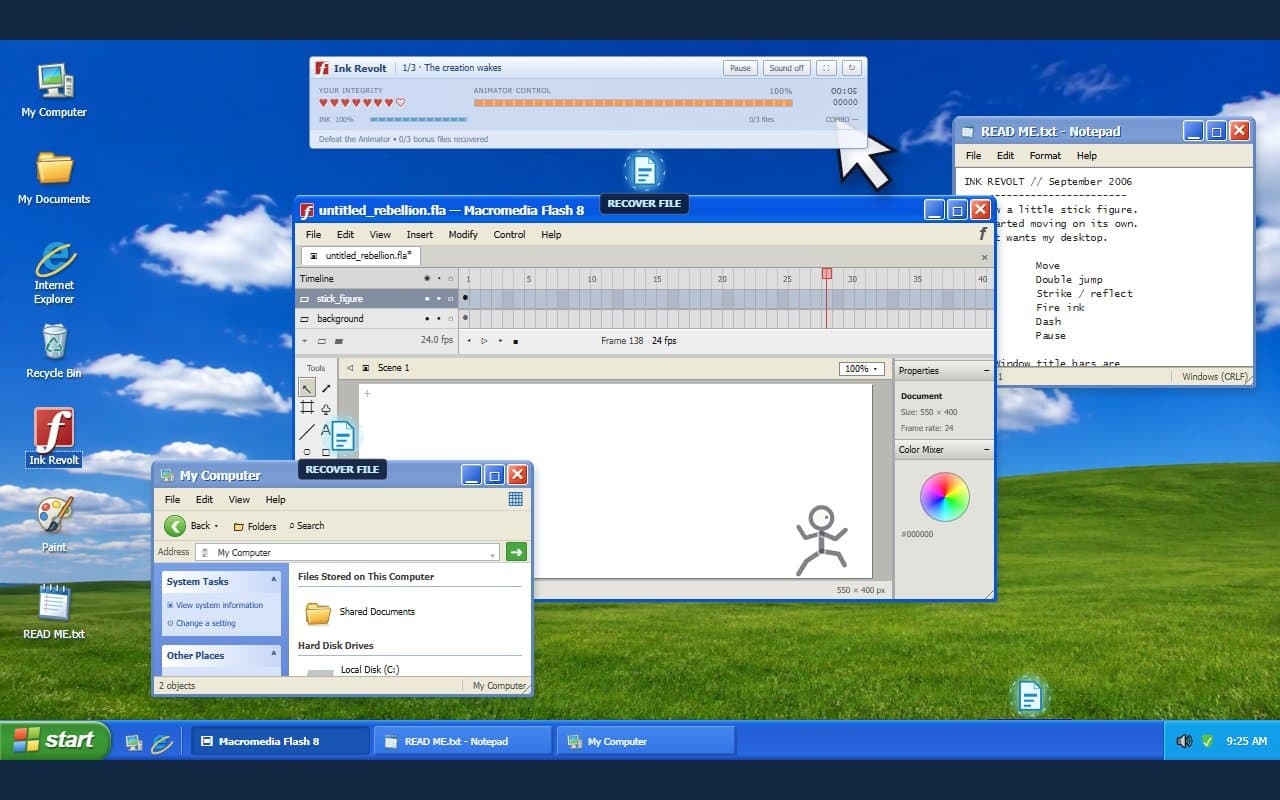This screenshot has height=800, width=1280.
Task: Click the fullscreen icon in Ink Revolt bar
Action: click(826, 68)
